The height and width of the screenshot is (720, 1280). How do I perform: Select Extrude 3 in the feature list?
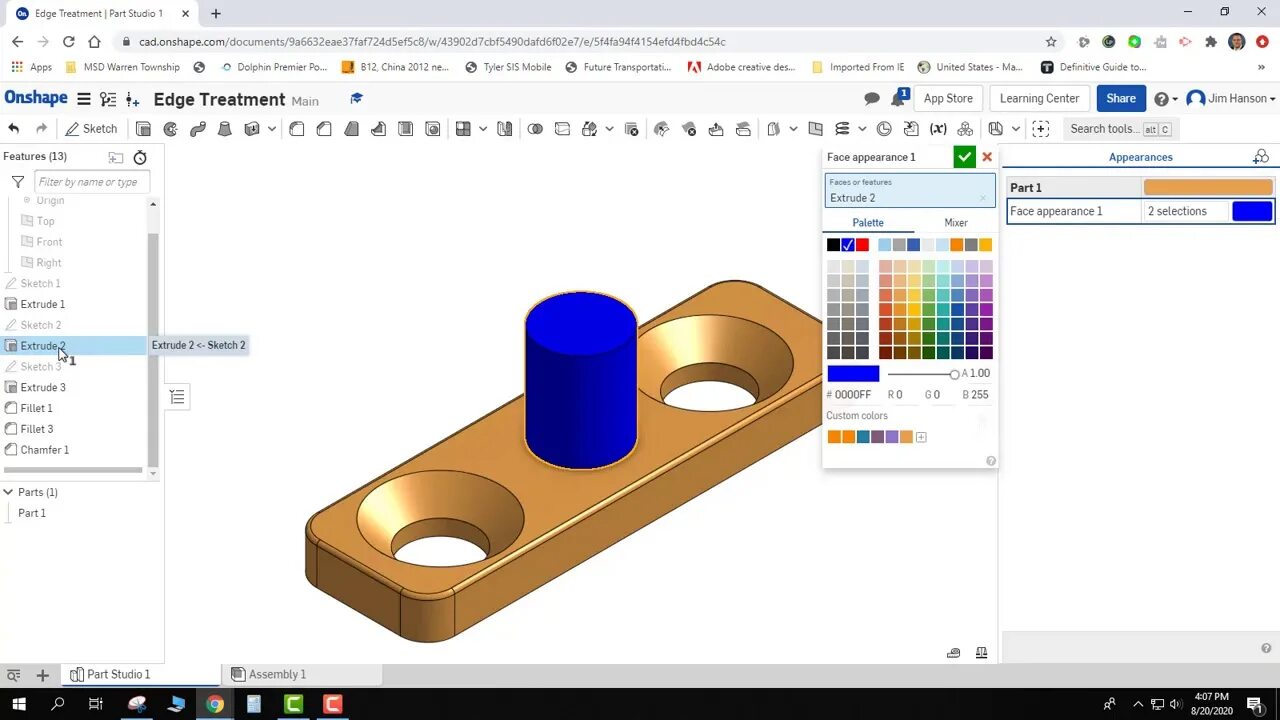pyautogui.click(x=43, y=387)
